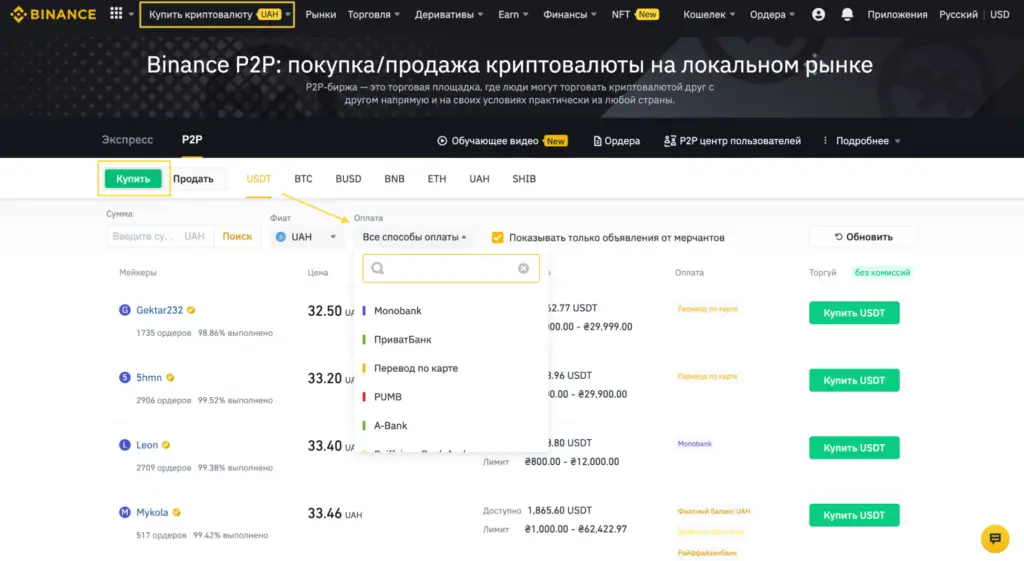Expand the UAH fiat currency dropdown
The image size is (1024, 561).
coord(306,237)
